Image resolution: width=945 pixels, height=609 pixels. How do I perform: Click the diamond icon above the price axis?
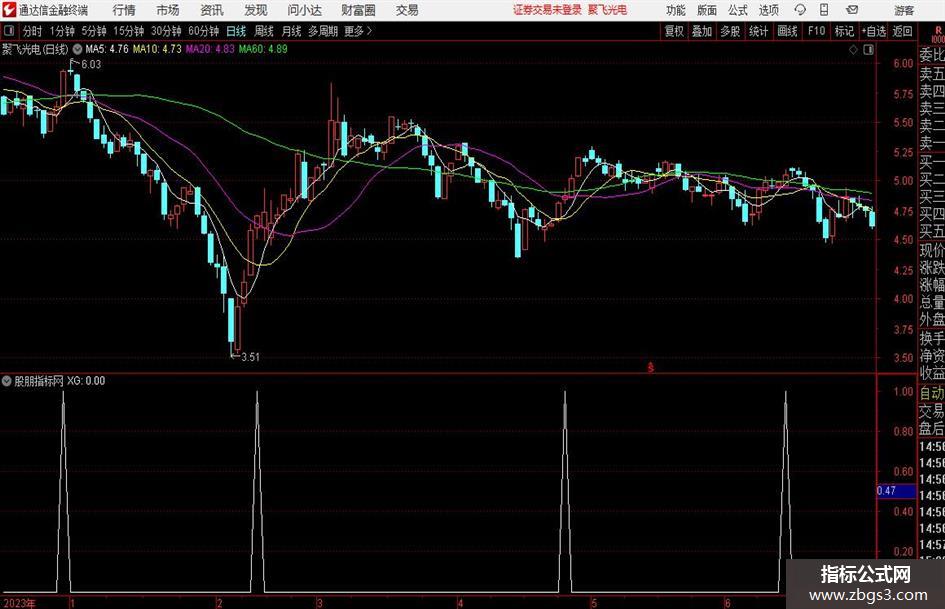(x=853, y=49)
